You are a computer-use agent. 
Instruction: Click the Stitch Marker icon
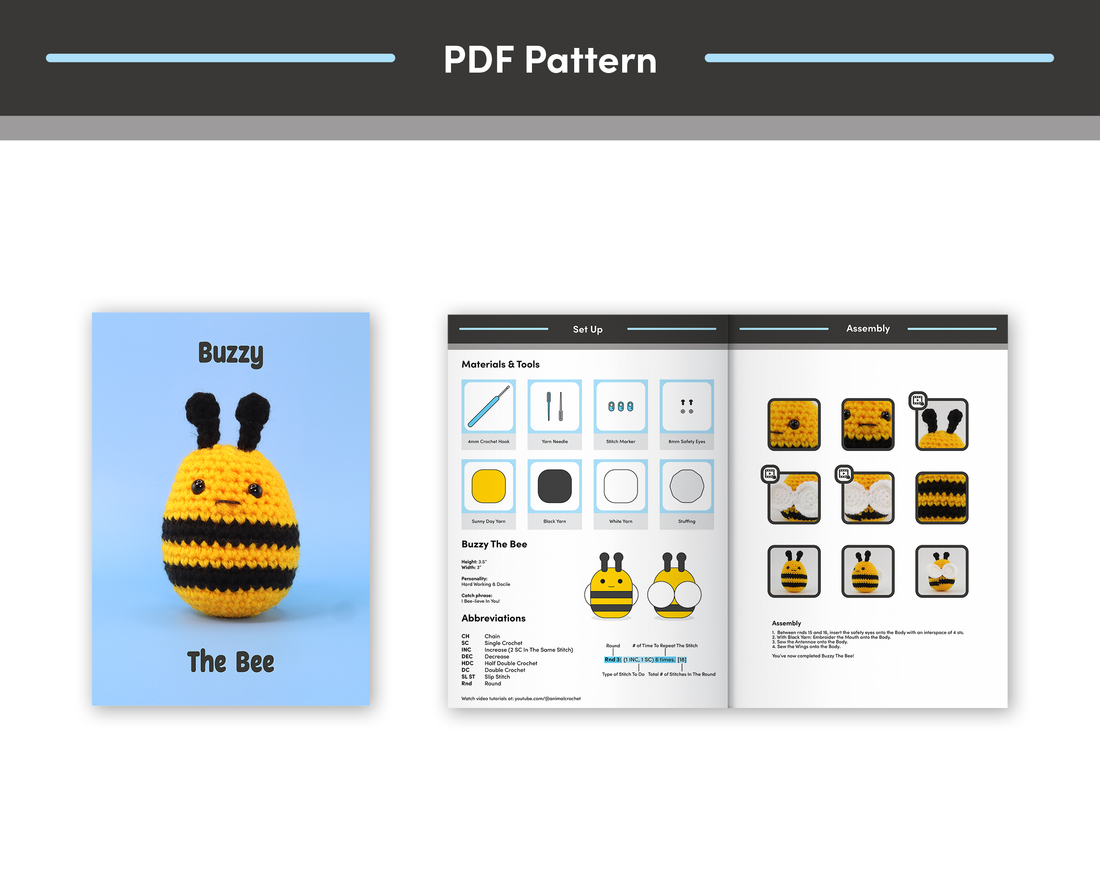(x=620, y=406)
